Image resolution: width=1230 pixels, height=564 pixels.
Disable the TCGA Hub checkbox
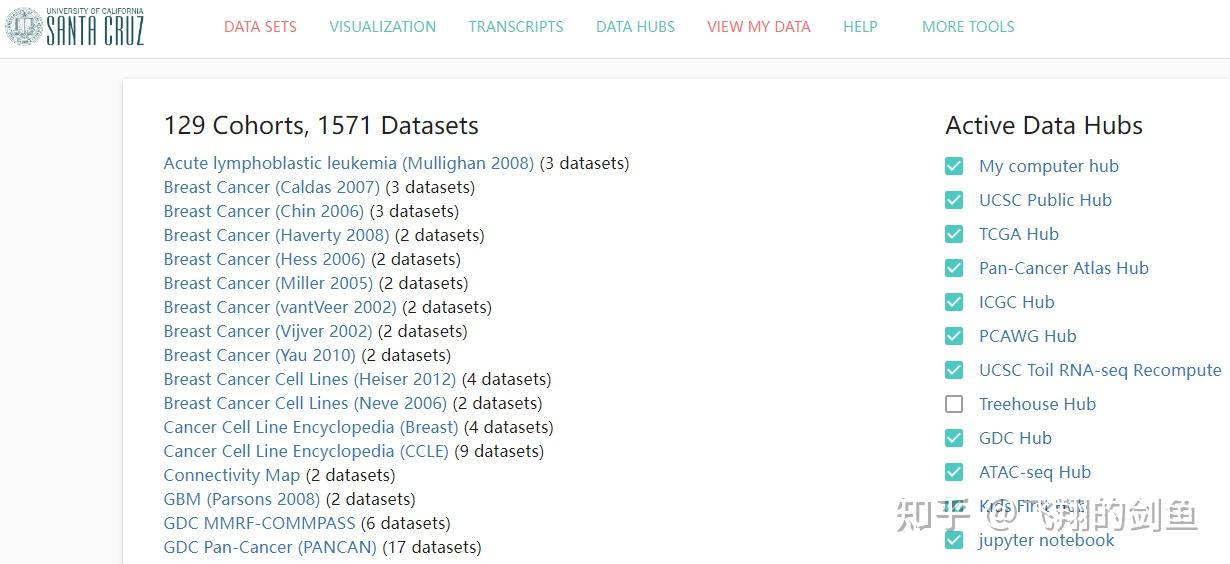(x=954, y=234)
